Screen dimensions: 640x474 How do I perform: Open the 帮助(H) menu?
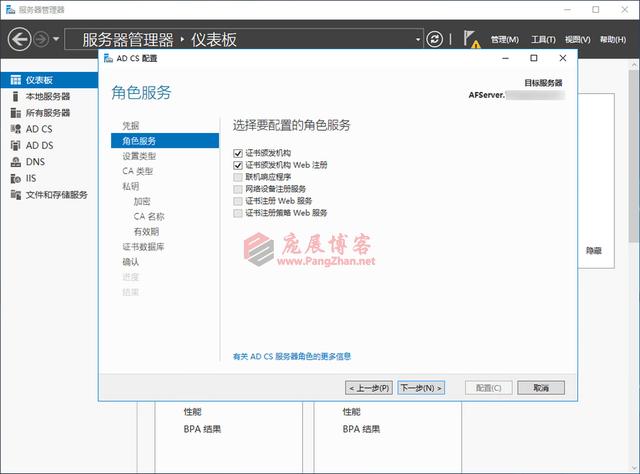point(613,40)
